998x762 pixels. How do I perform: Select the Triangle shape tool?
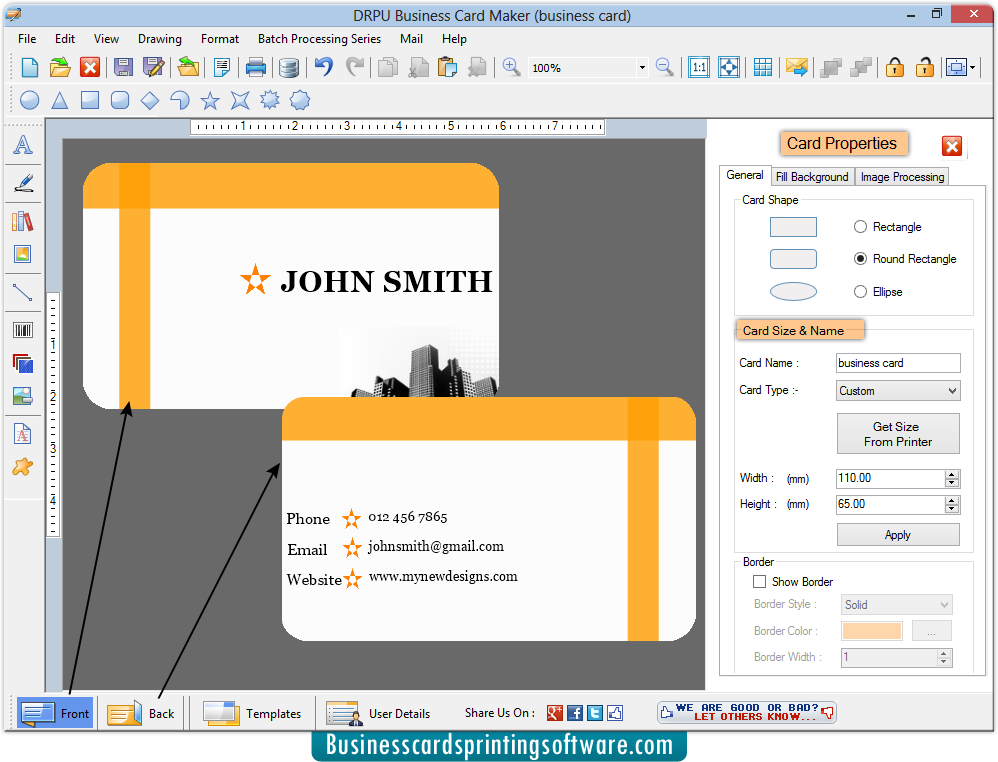60,100
